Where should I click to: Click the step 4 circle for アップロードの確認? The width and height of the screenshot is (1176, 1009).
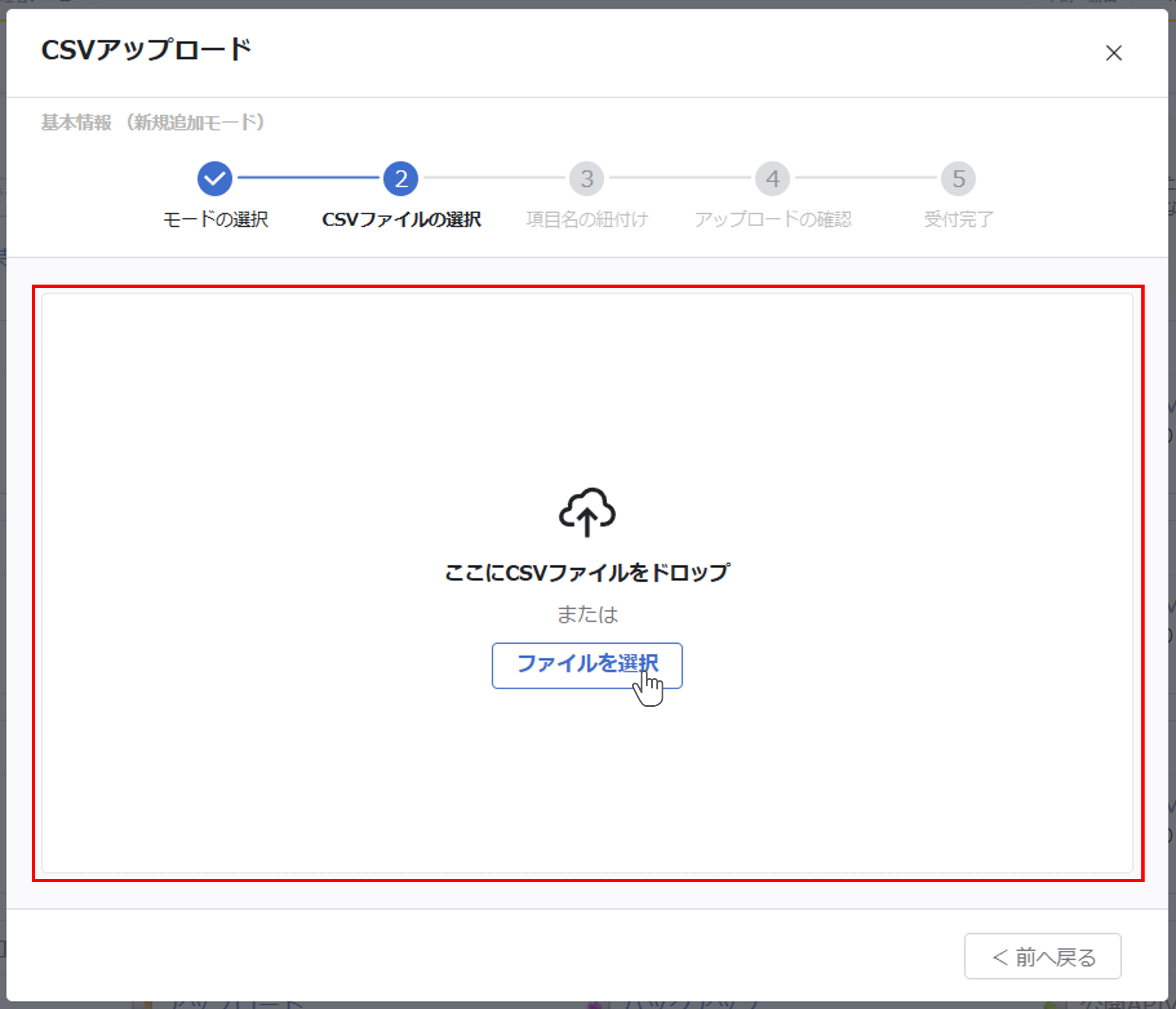pos(772,178)
